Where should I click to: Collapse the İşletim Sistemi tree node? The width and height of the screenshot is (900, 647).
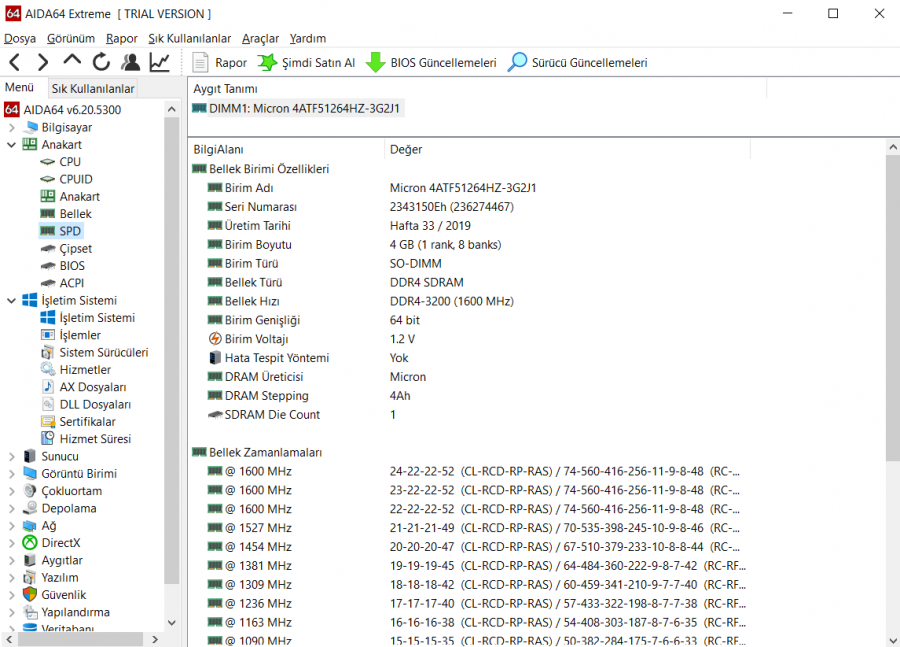pos(11,301)
